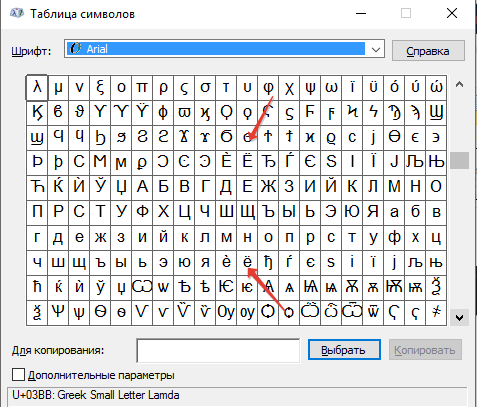
Task: Select the Cyrillic small д cell
Action: [x=58, y=238]
